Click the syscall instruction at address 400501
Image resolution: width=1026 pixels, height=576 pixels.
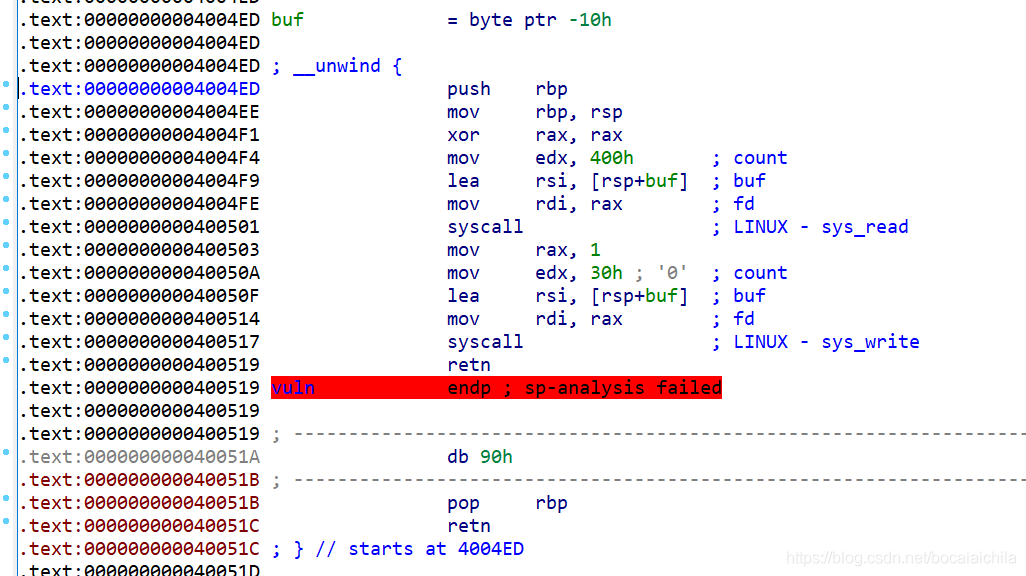[x=485, y=227]
